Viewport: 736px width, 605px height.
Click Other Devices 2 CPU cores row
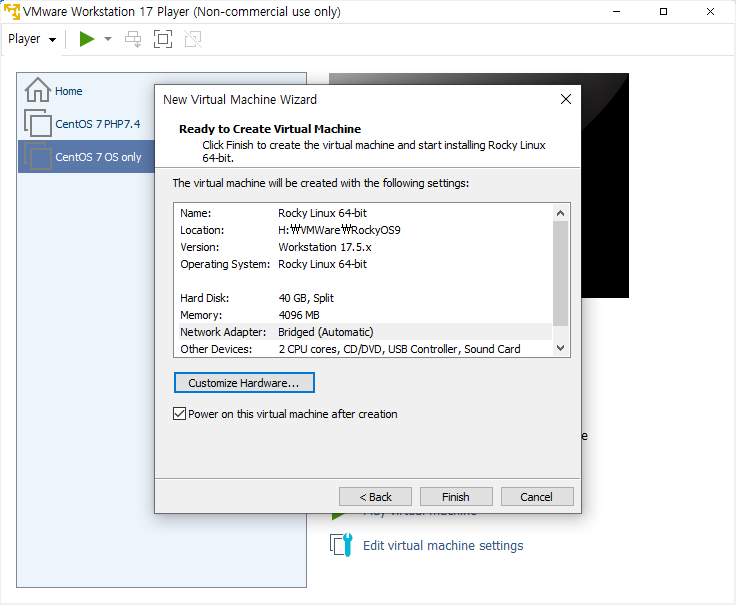tap(365, 349)
